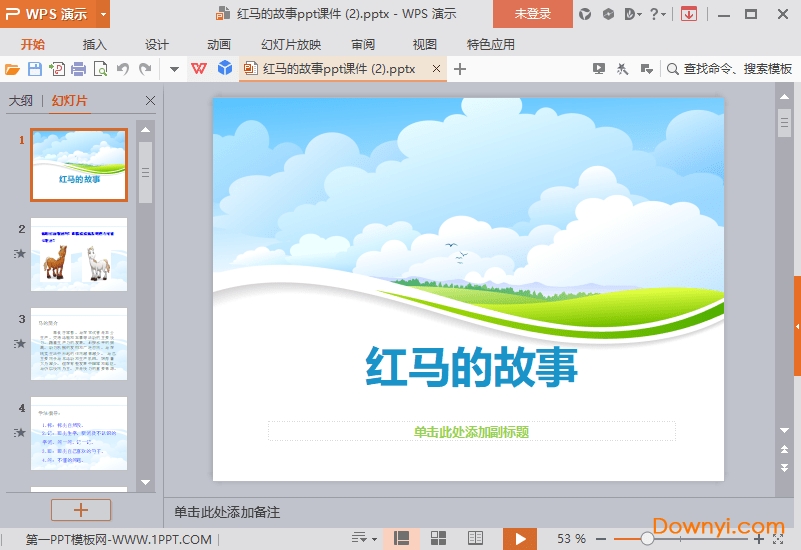Image resolution: width=801 pixels, height=550 pixels.
Task: Click the orange Open folder icon
Action: (12, 69)
